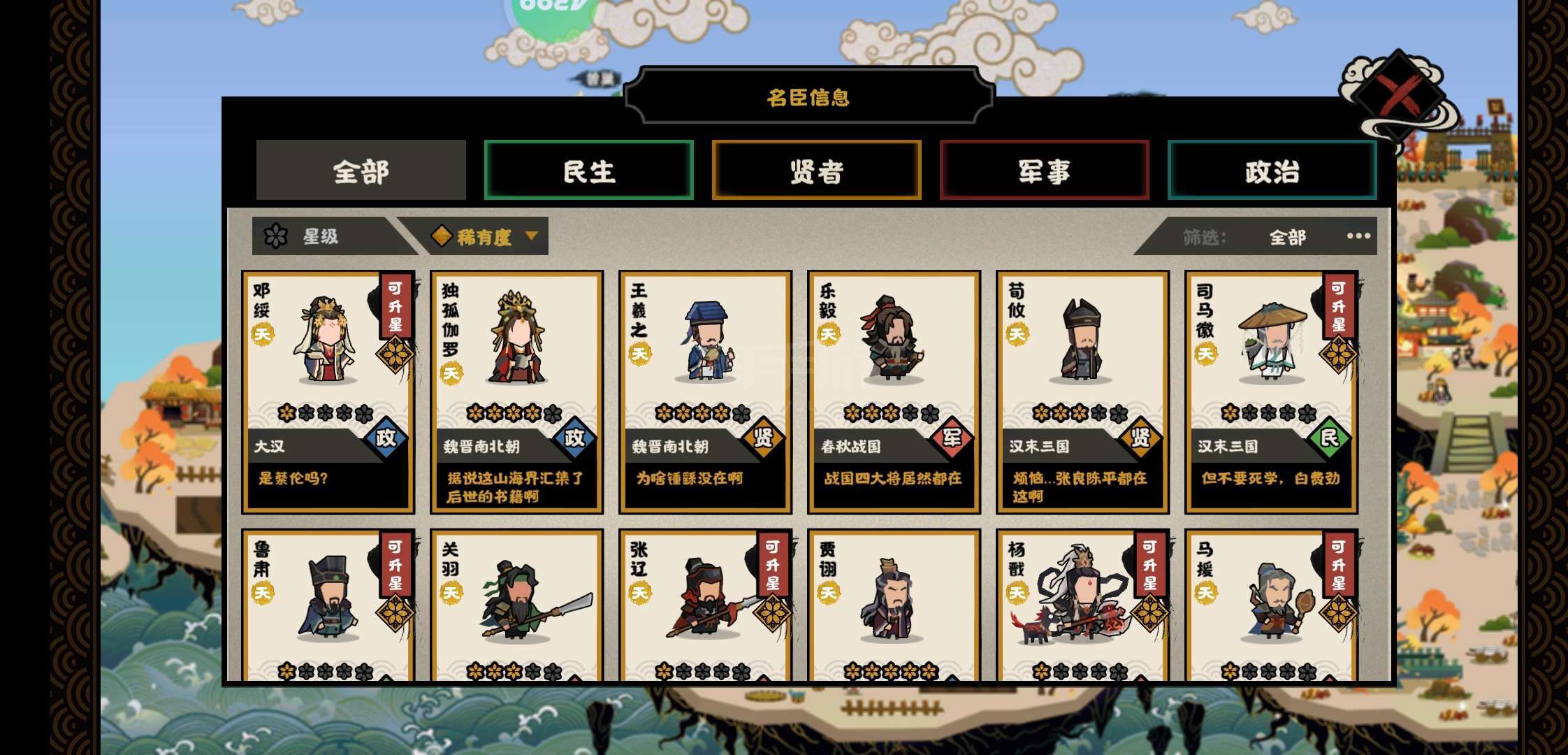Click the 贤 badge on 王羲之 card
Image resolution: width=1568 pixels, height=755 pixels.
pyautogui.click(x=763, y=438)
